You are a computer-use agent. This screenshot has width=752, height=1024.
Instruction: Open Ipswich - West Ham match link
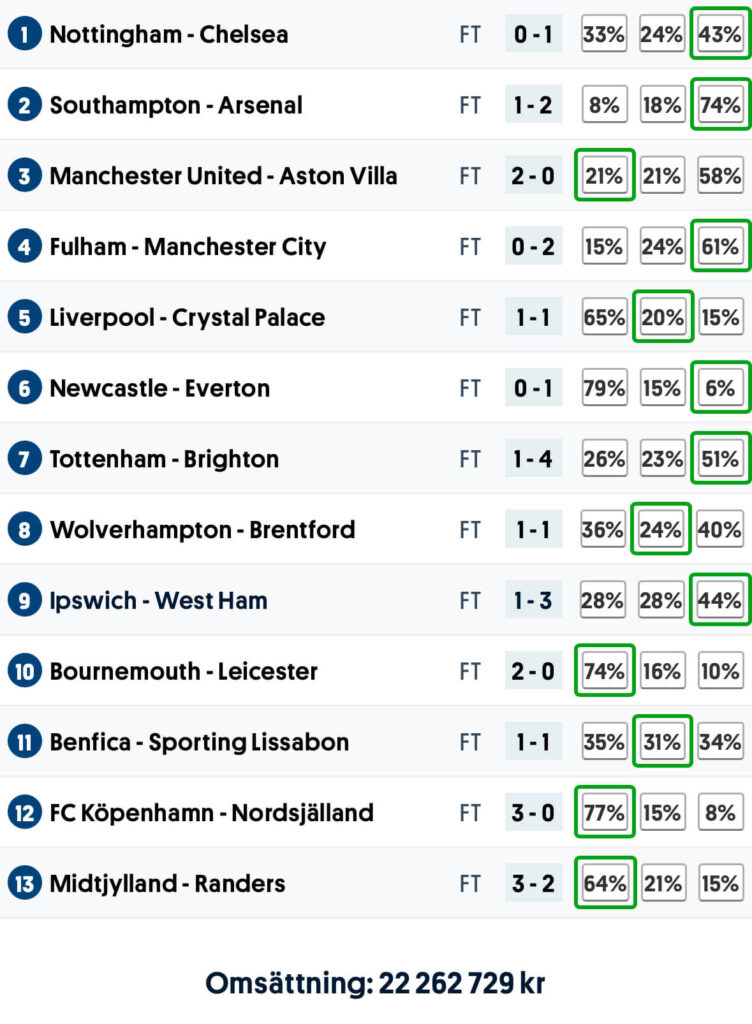(x=158, y=601)
